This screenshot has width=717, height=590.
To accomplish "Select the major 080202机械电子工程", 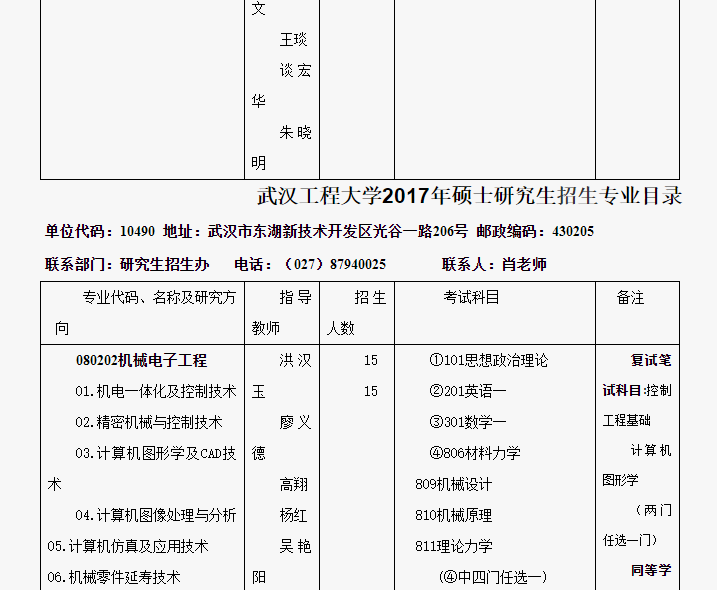I will coord(141,360).
